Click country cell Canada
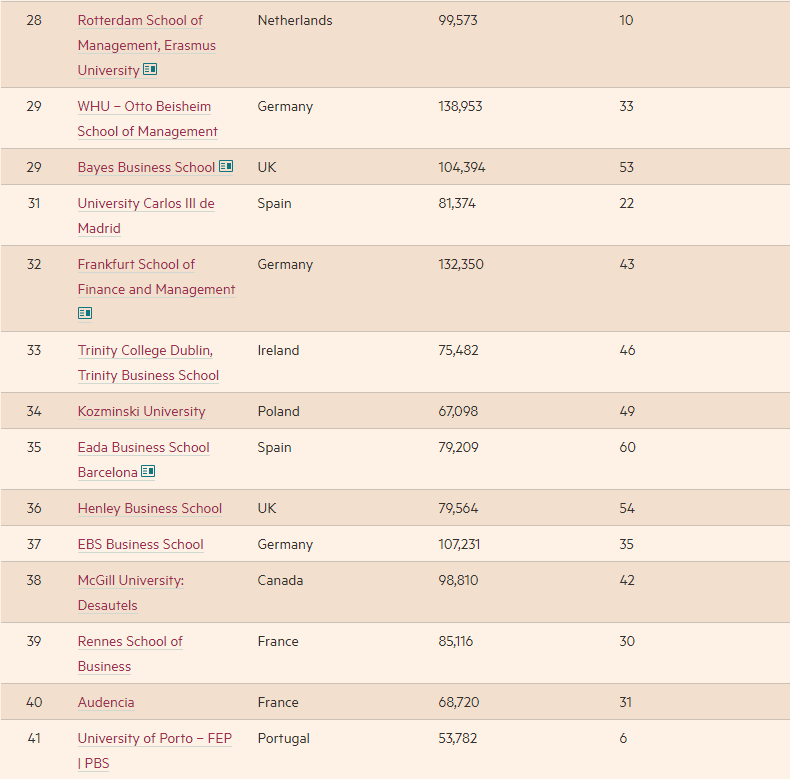The width and height of the screenshot is (790, 779). pos(280,580)
